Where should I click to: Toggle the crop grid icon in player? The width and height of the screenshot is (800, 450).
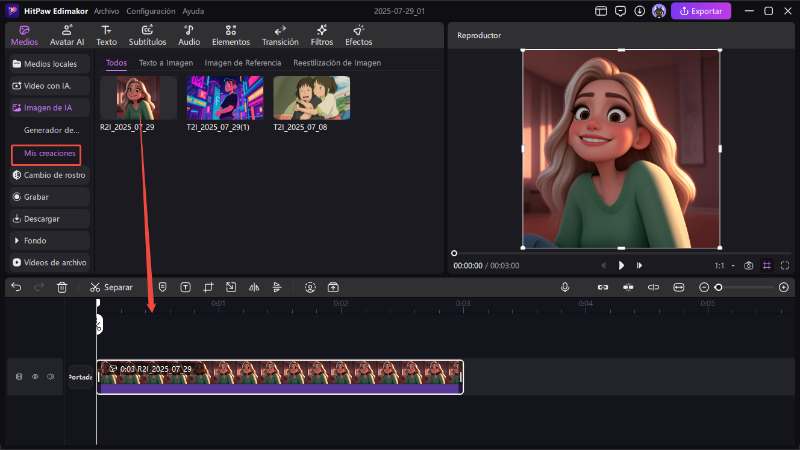tap(767, 265)
